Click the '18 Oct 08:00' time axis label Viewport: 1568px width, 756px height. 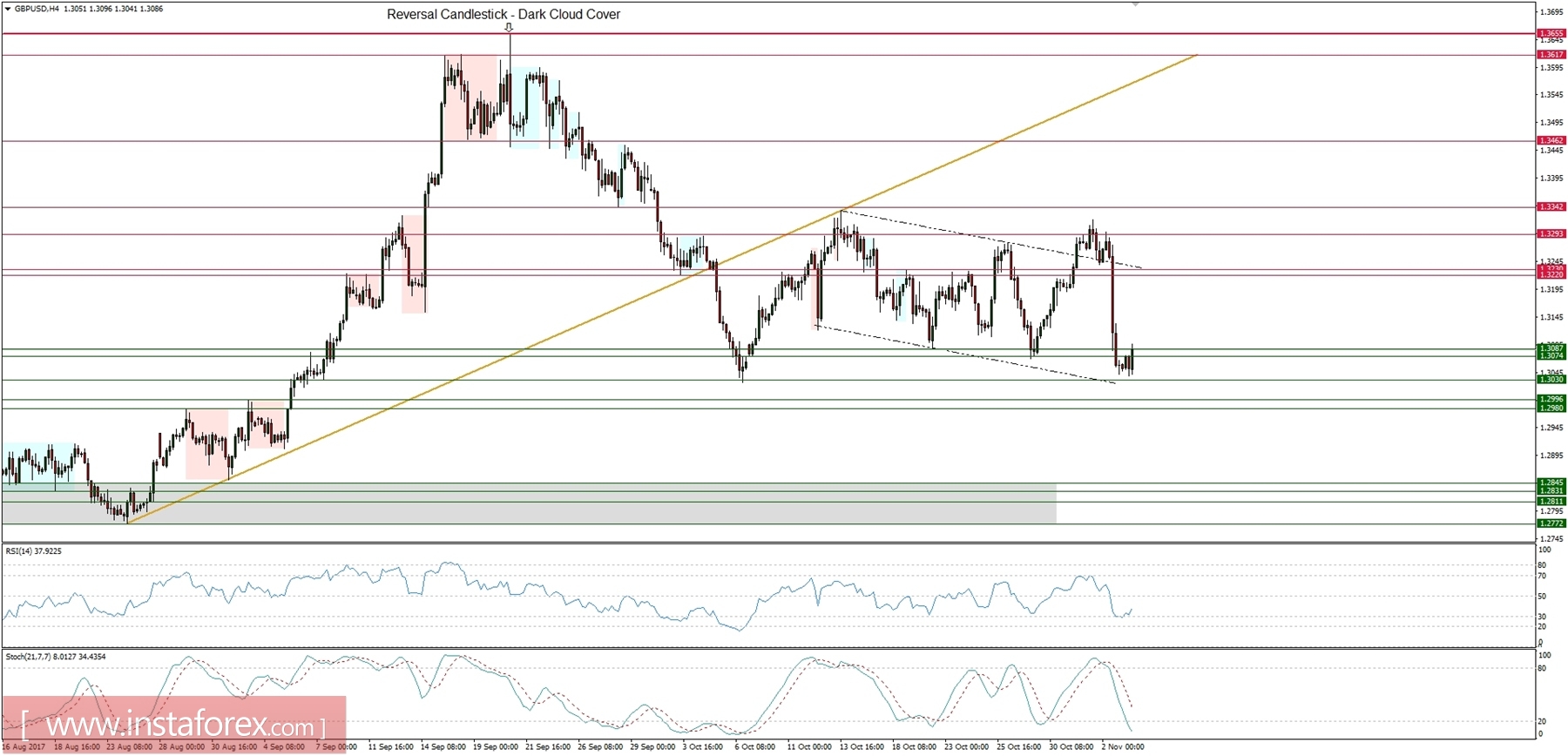point(914,746)
